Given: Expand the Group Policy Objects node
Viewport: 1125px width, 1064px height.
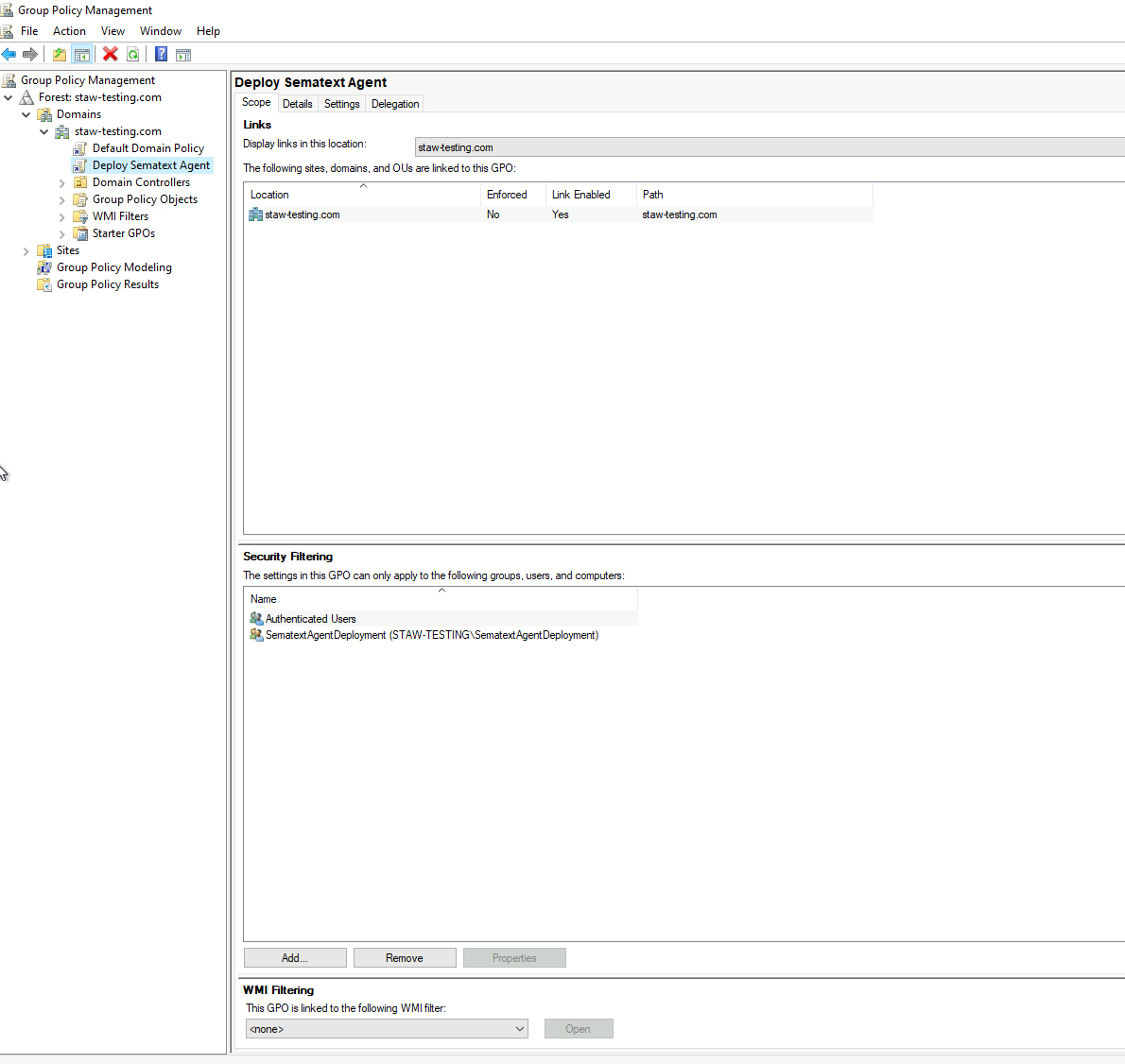Looking at the screenshot, I should (61, 200).
